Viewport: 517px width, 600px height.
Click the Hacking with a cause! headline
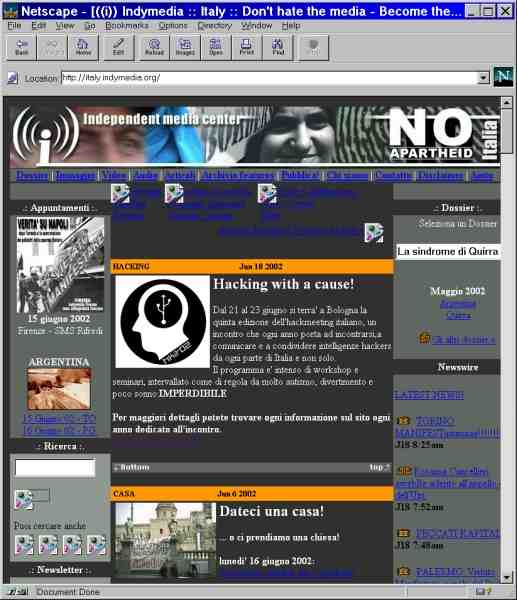(x=284, y=284)
